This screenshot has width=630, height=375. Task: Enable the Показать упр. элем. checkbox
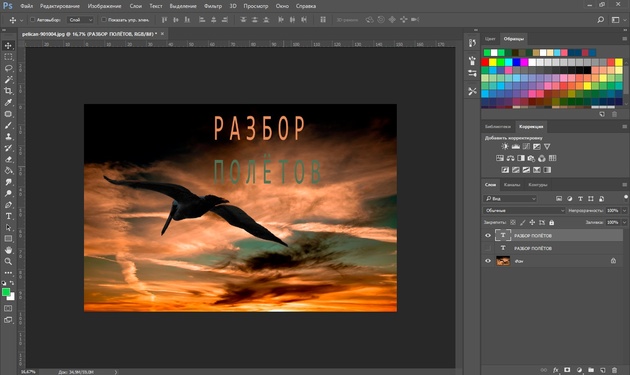(104, 19)
